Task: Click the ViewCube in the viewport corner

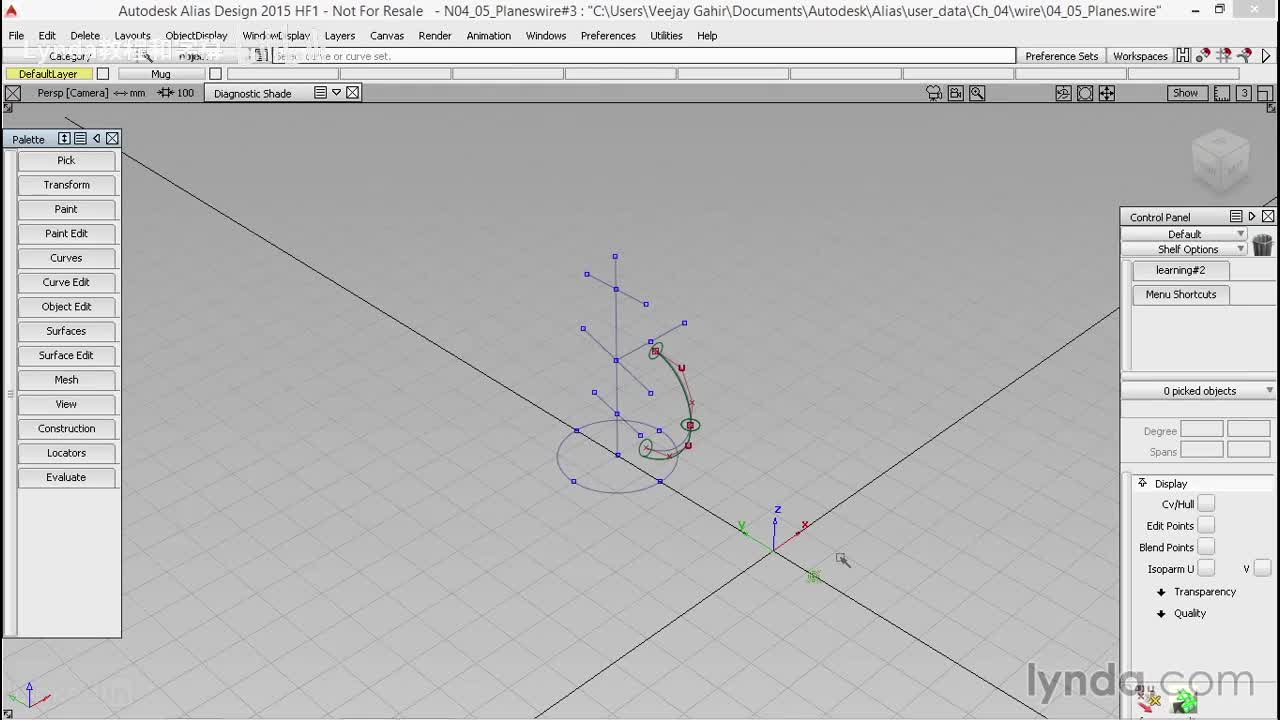Action: [1220, 159]
